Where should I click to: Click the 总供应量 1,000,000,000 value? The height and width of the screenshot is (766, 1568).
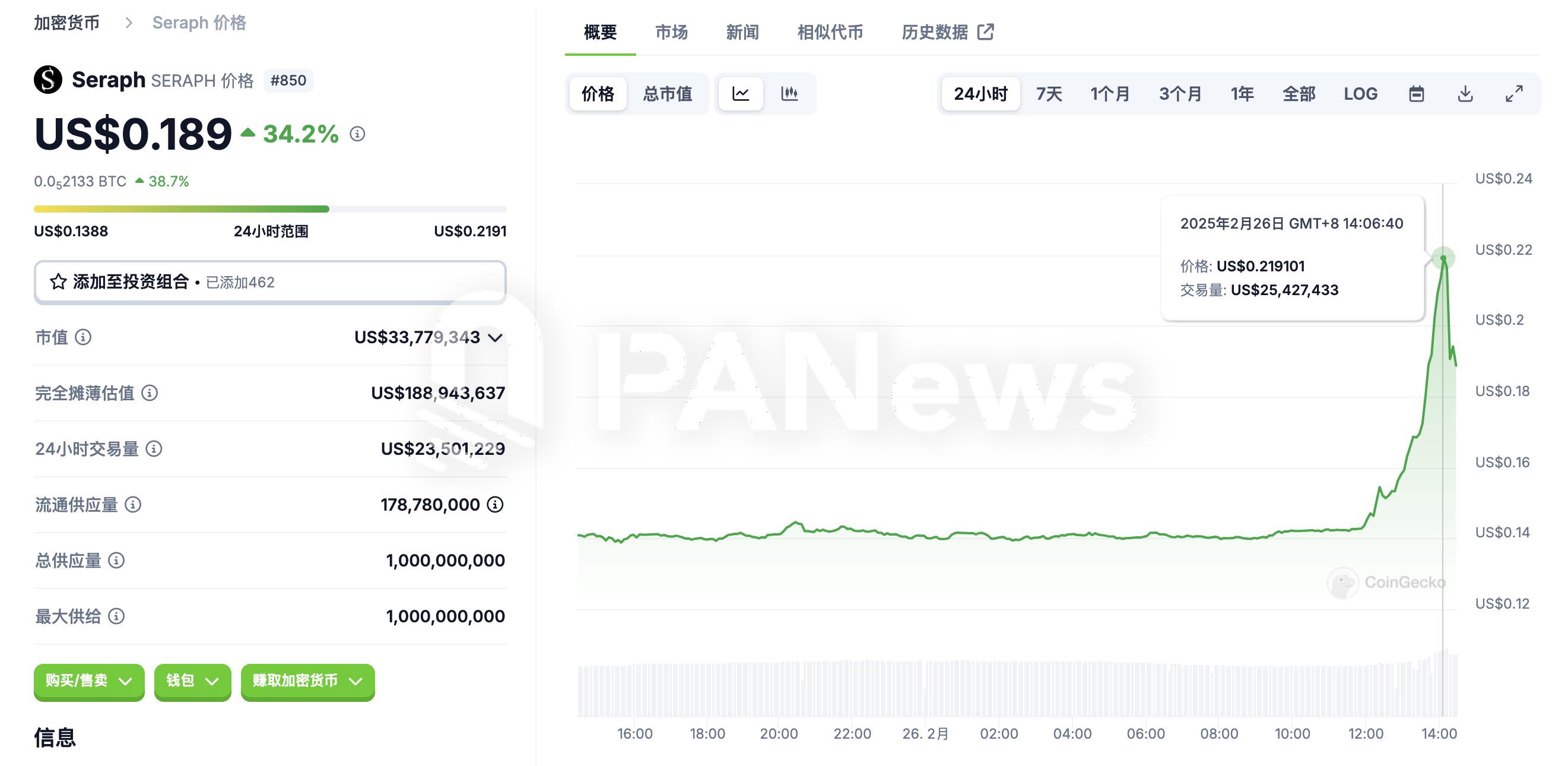coord(446,561)
